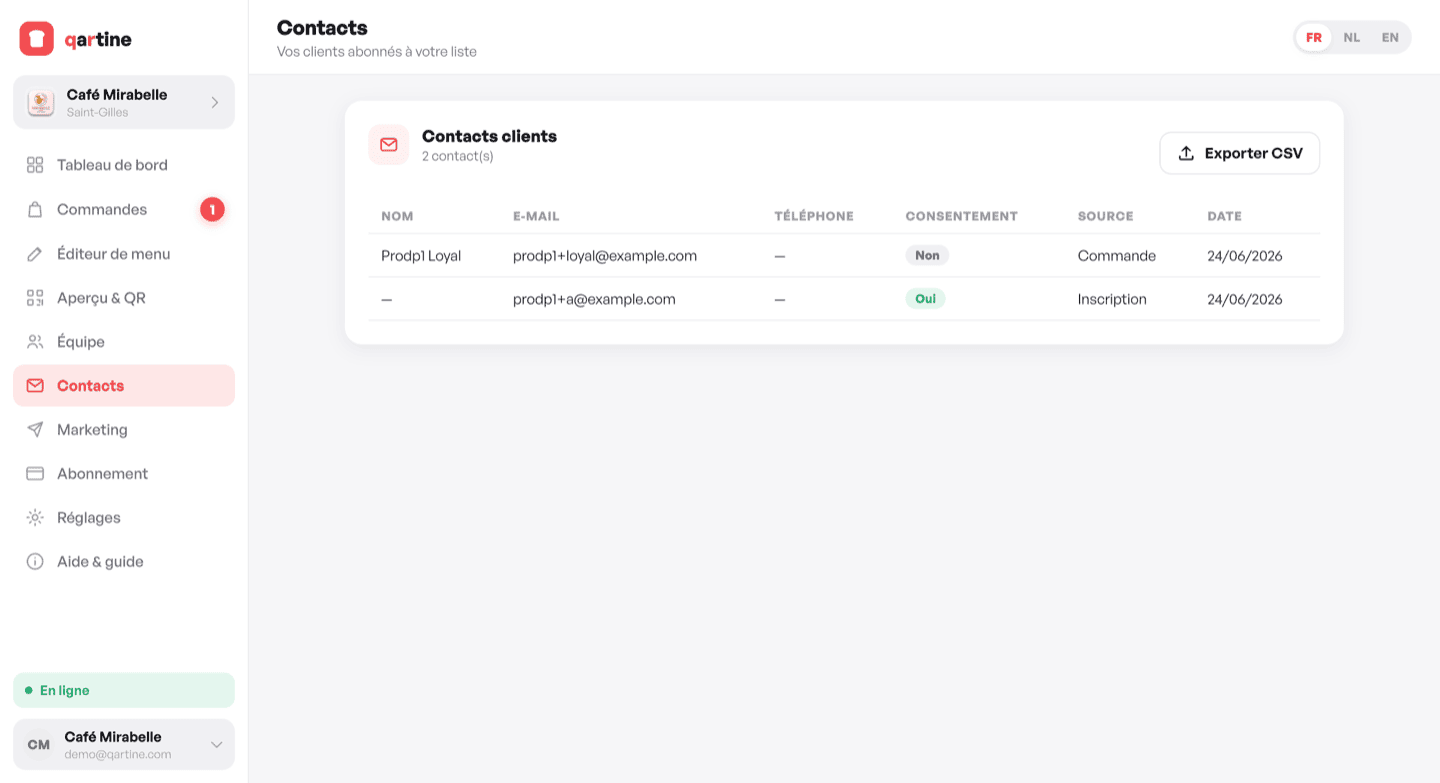The width and height of the screenshot is (1440, 783).
Task: Go to Réglages
Action: (x=124, y=518)
